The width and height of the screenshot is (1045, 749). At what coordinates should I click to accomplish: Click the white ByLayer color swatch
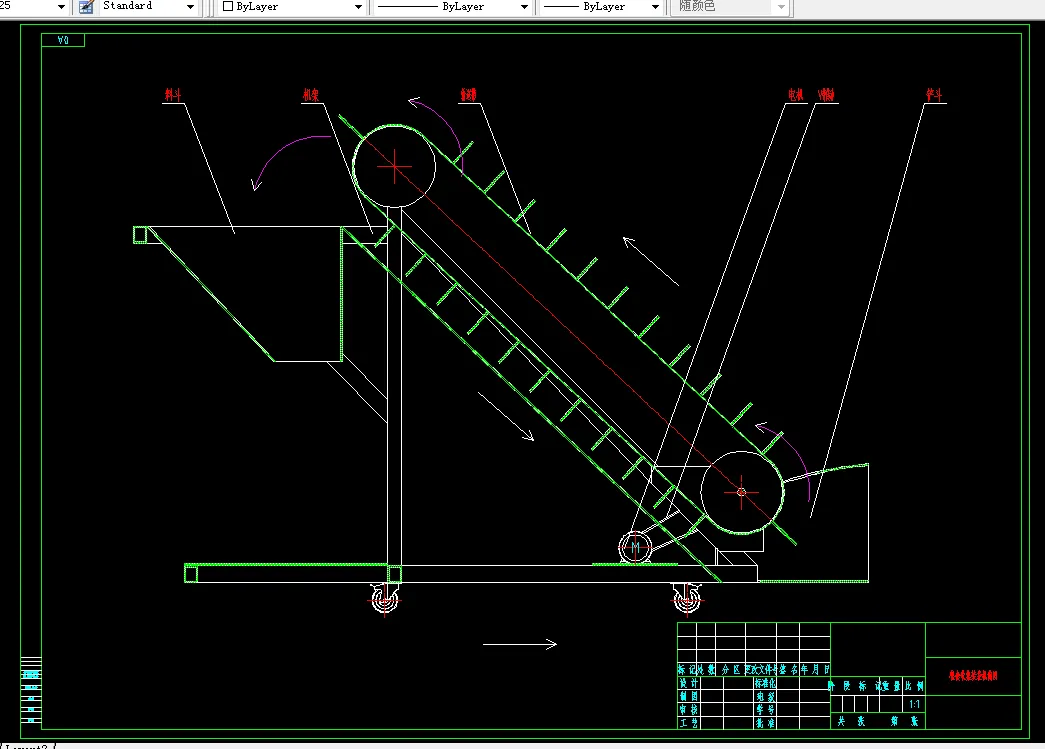point(228,7)
